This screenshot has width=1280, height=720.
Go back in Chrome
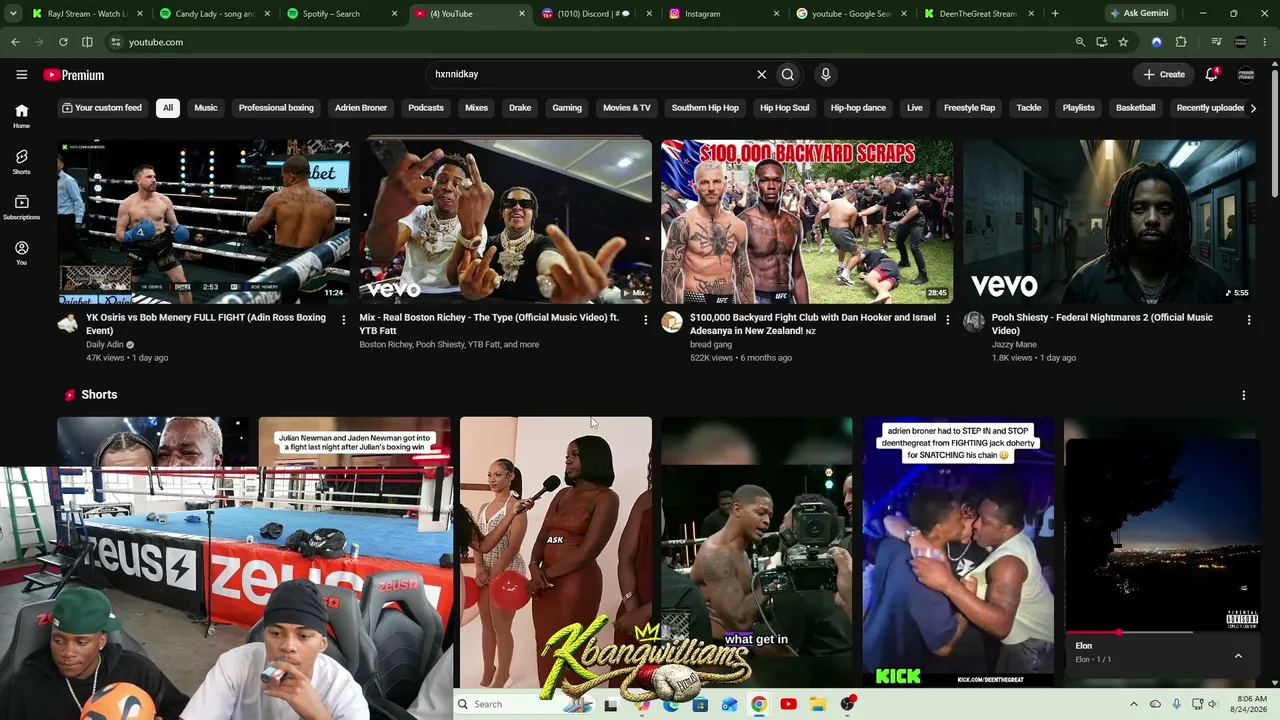pyautogui.click(x=15, y=42)
